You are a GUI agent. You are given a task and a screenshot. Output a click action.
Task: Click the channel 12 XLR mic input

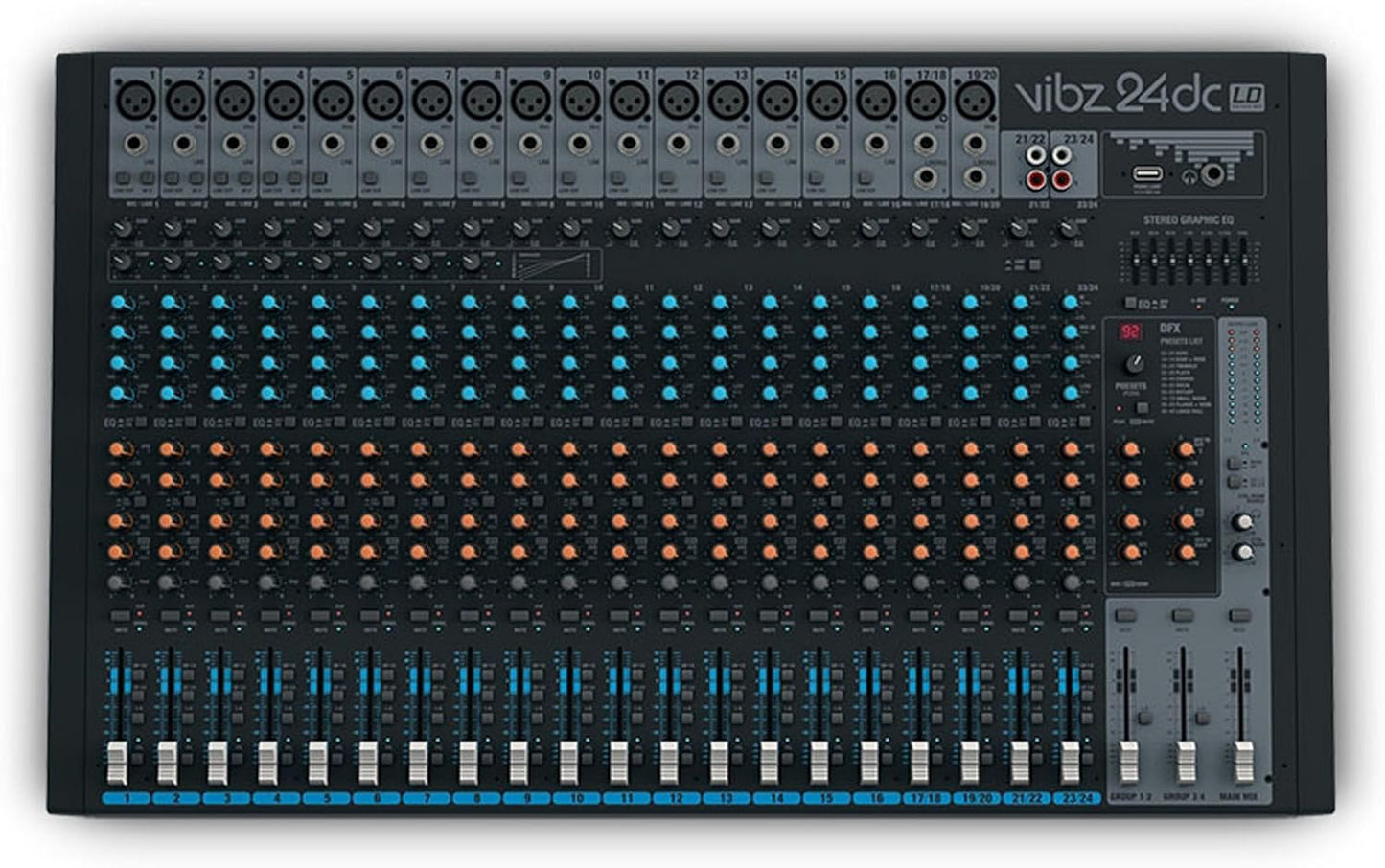click(x=678, y=99)
